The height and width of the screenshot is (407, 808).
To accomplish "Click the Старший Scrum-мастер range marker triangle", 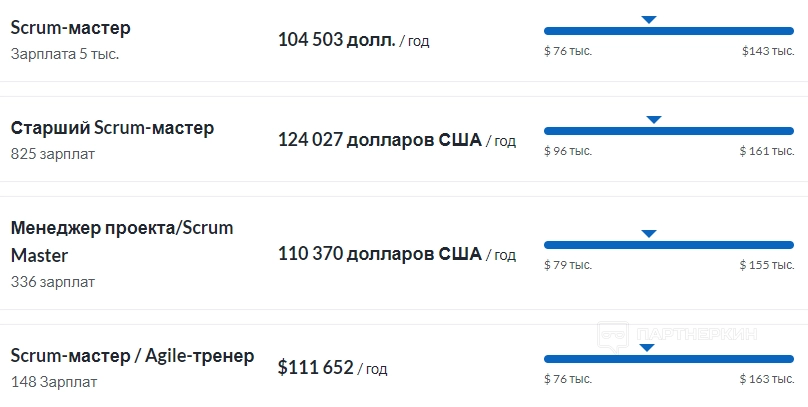I will (x=654, y=119).
